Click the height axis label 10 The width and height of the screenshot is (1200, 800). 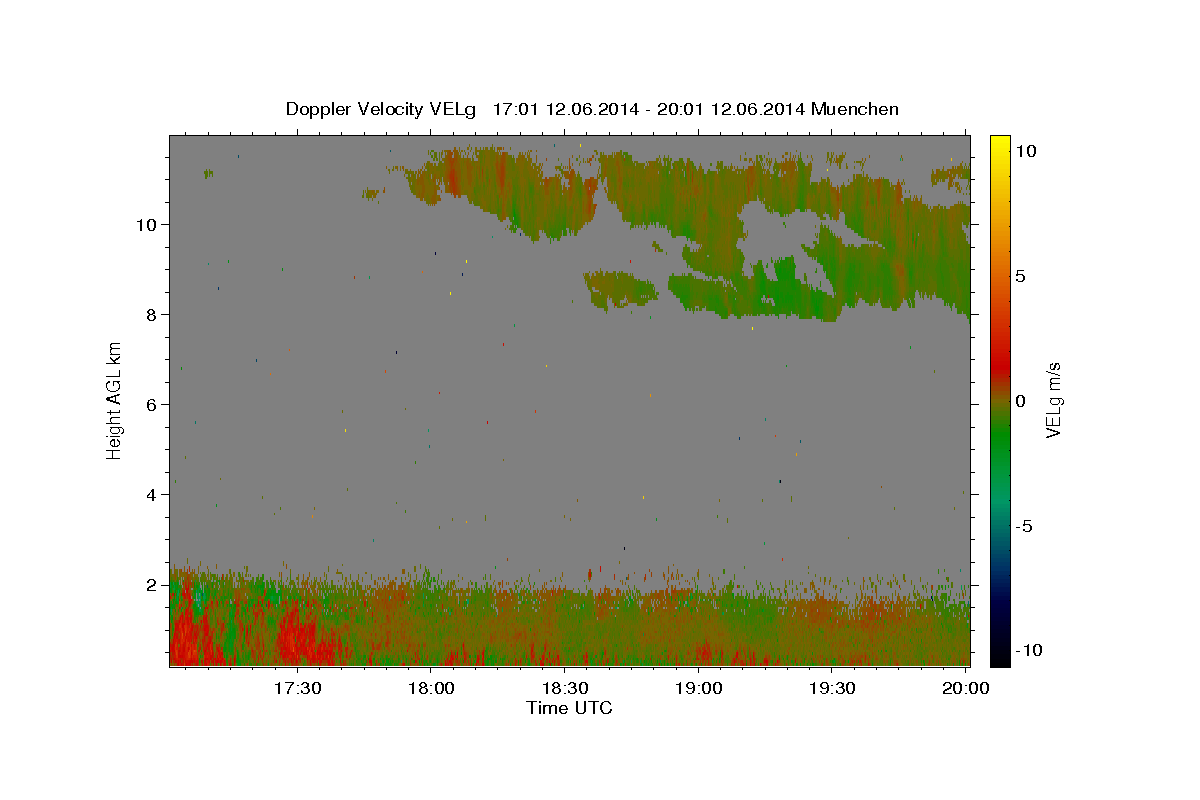point(148,225)
